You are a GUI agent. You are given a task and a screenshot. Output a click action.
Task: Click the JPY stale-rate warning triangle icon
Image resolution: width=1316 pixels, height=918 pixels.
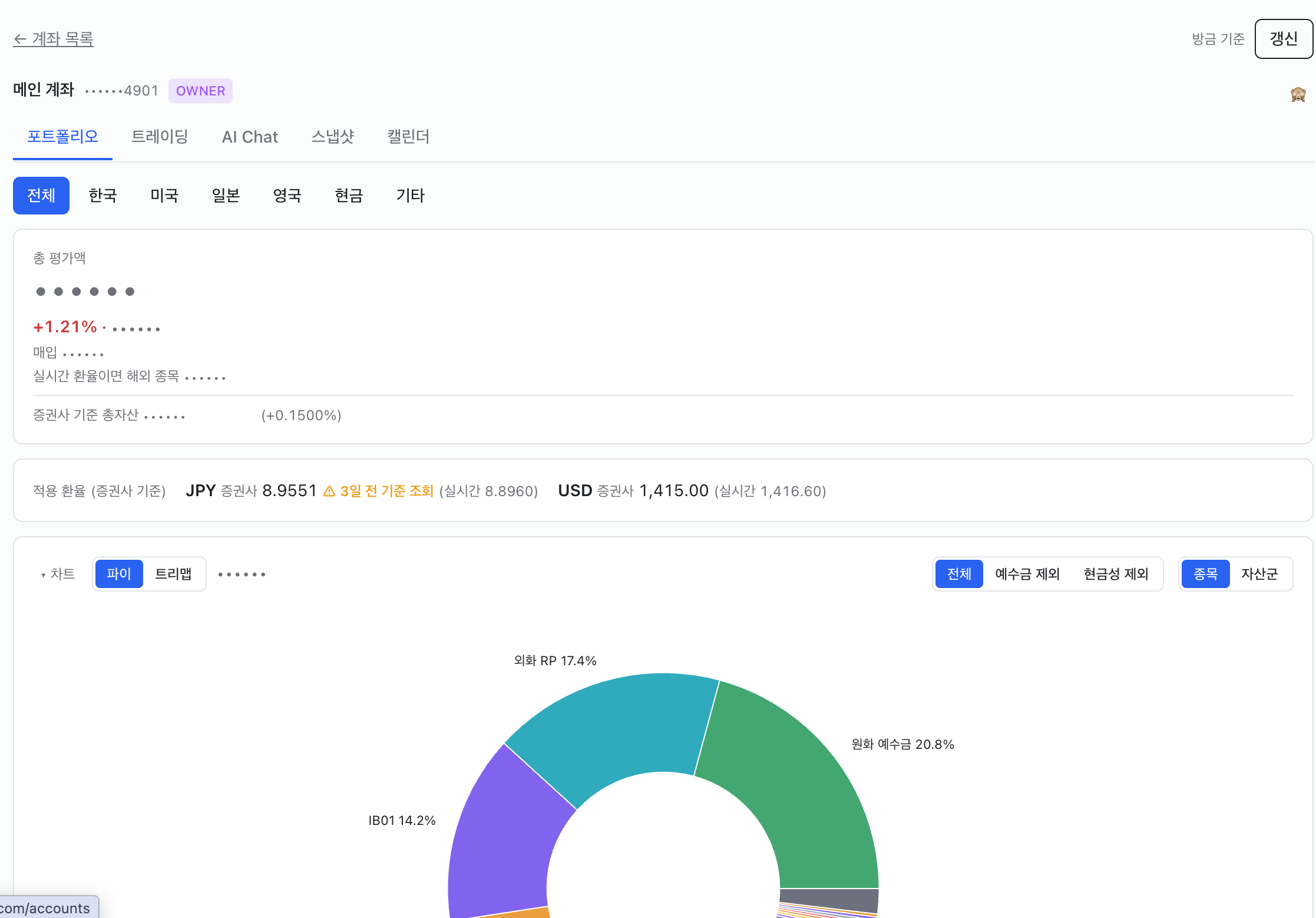tap(329, 491)
